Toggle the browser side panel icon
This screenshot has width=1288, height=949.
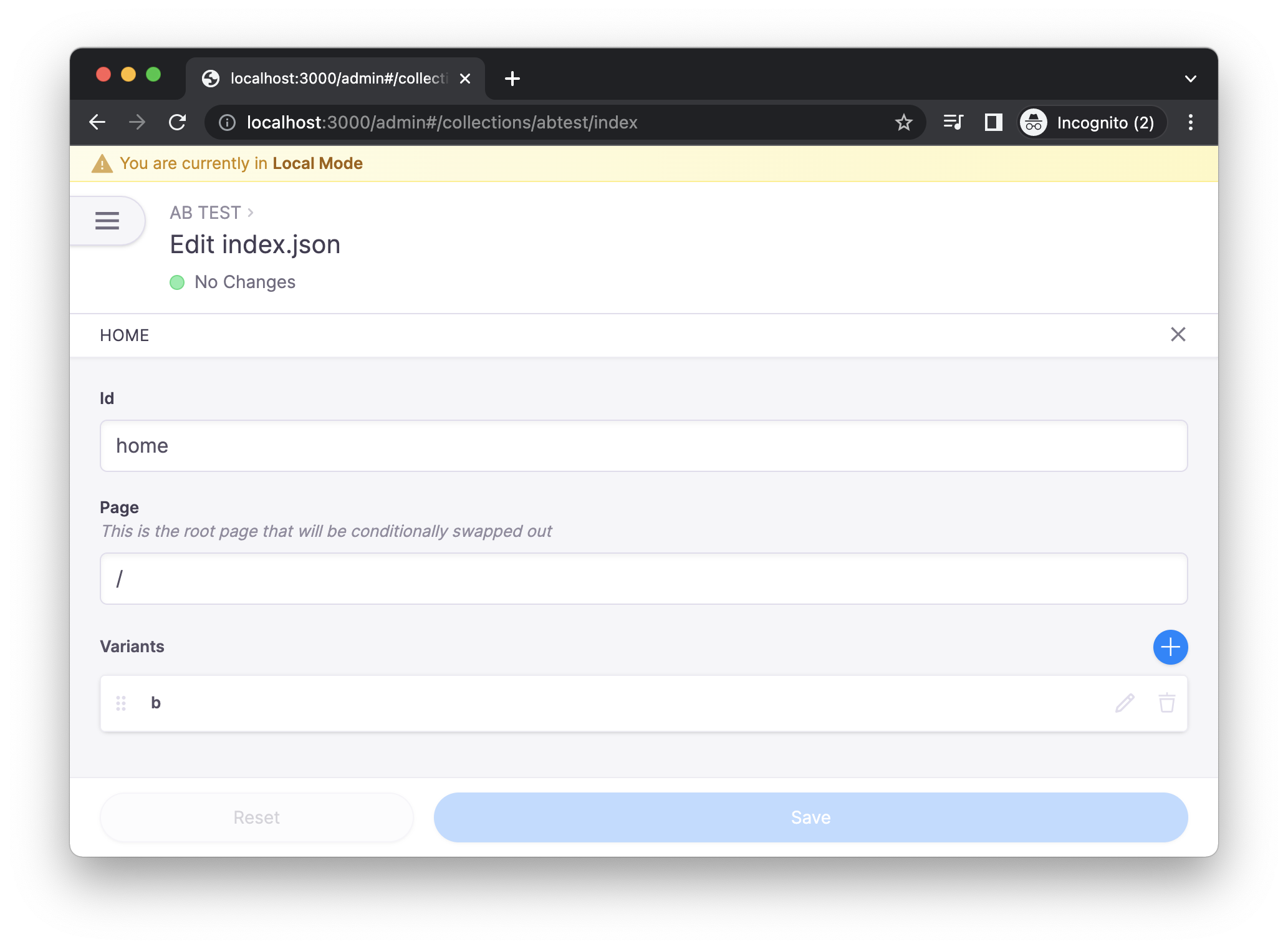pos(993,122)
